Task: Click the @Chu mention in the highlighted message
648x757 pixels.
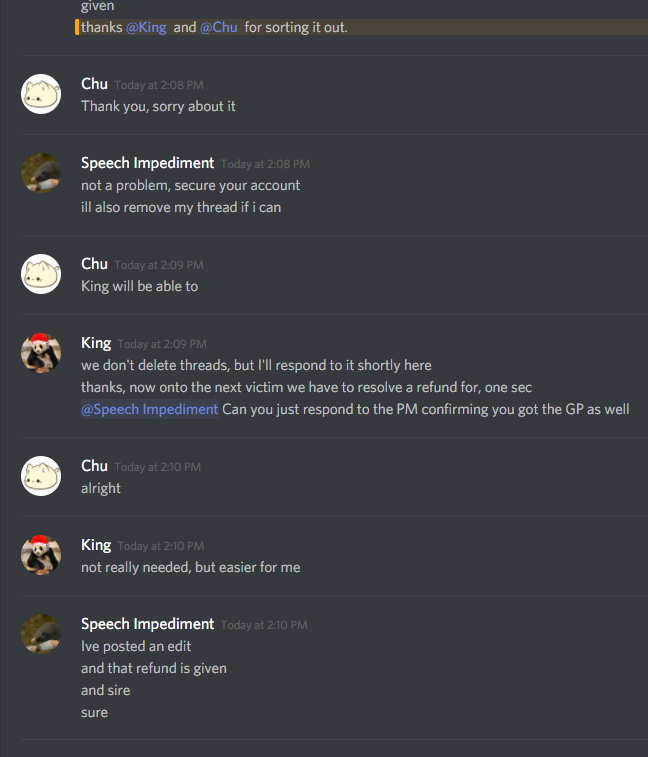Action: pos(219,28)
